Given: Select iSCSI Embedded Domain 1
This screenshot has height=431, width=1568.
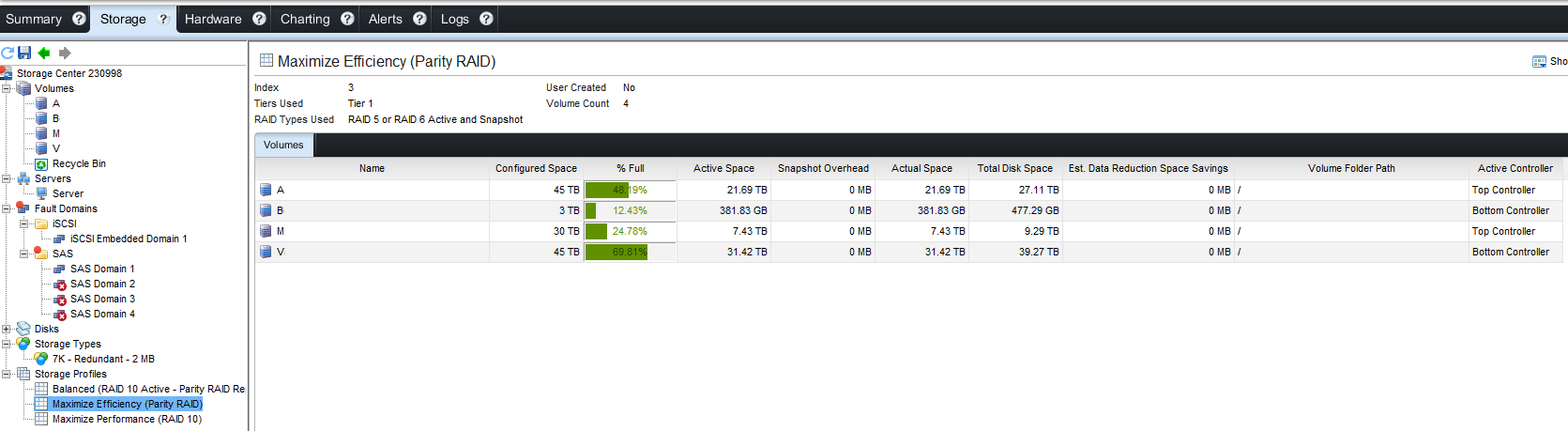Looking at the screenshot, I should click(129, 239).
